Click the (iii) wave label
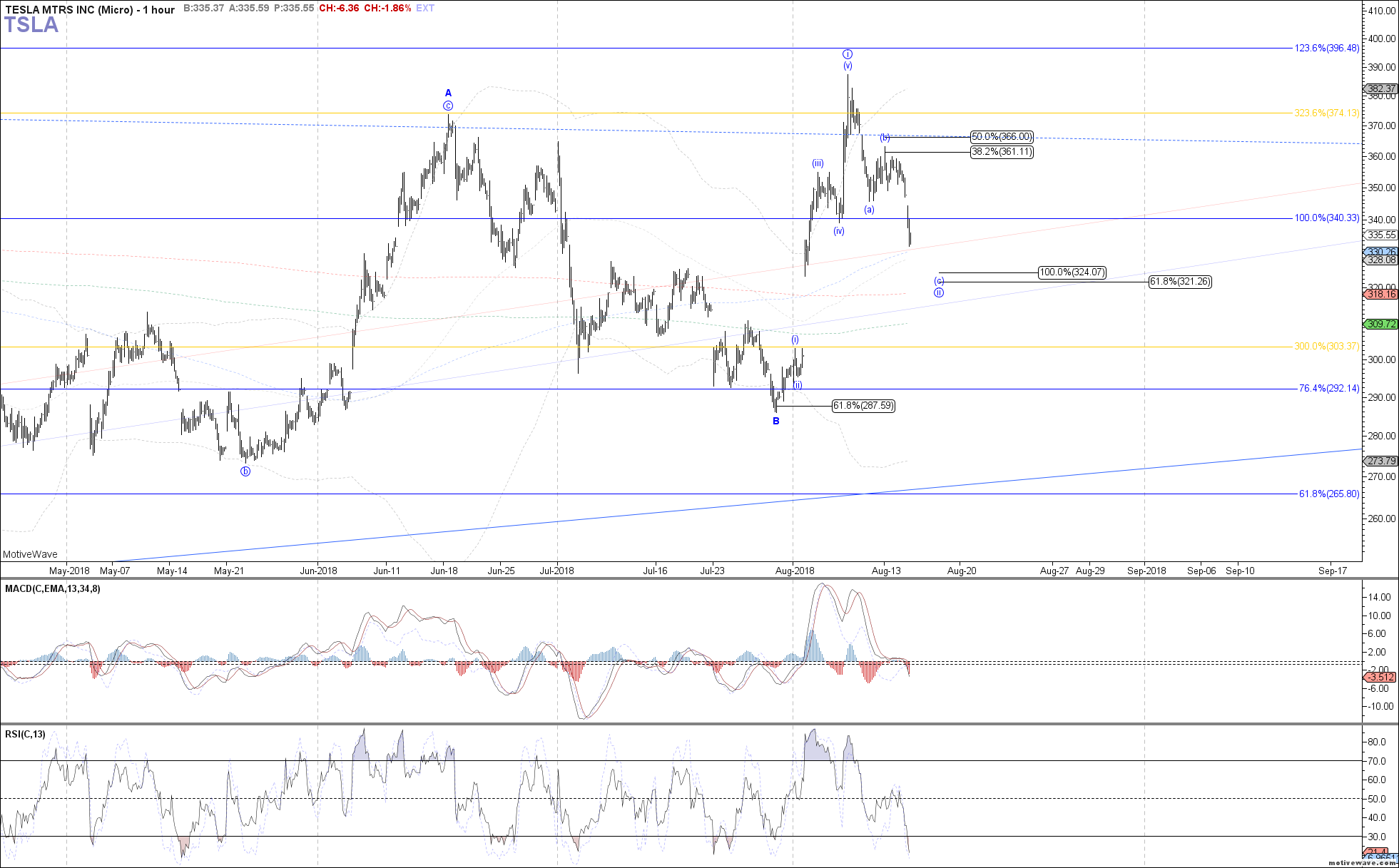The image size is (1399, 868). tap(818, 163)
